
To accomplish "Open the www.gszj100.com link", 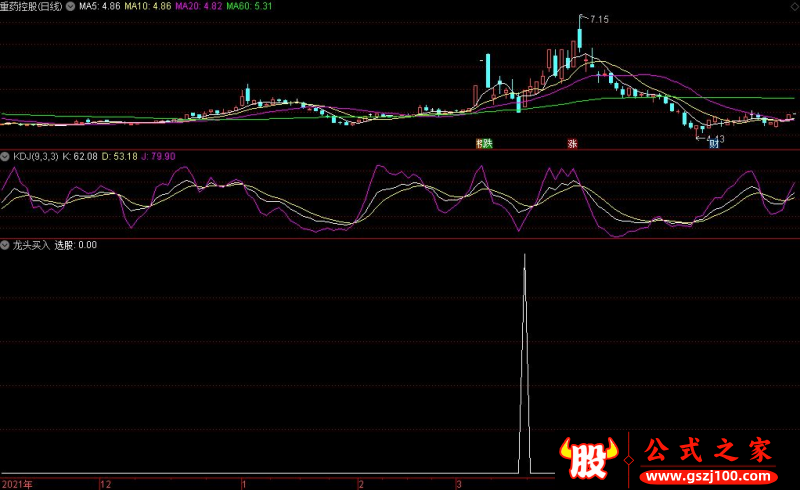I will point(709,477).
